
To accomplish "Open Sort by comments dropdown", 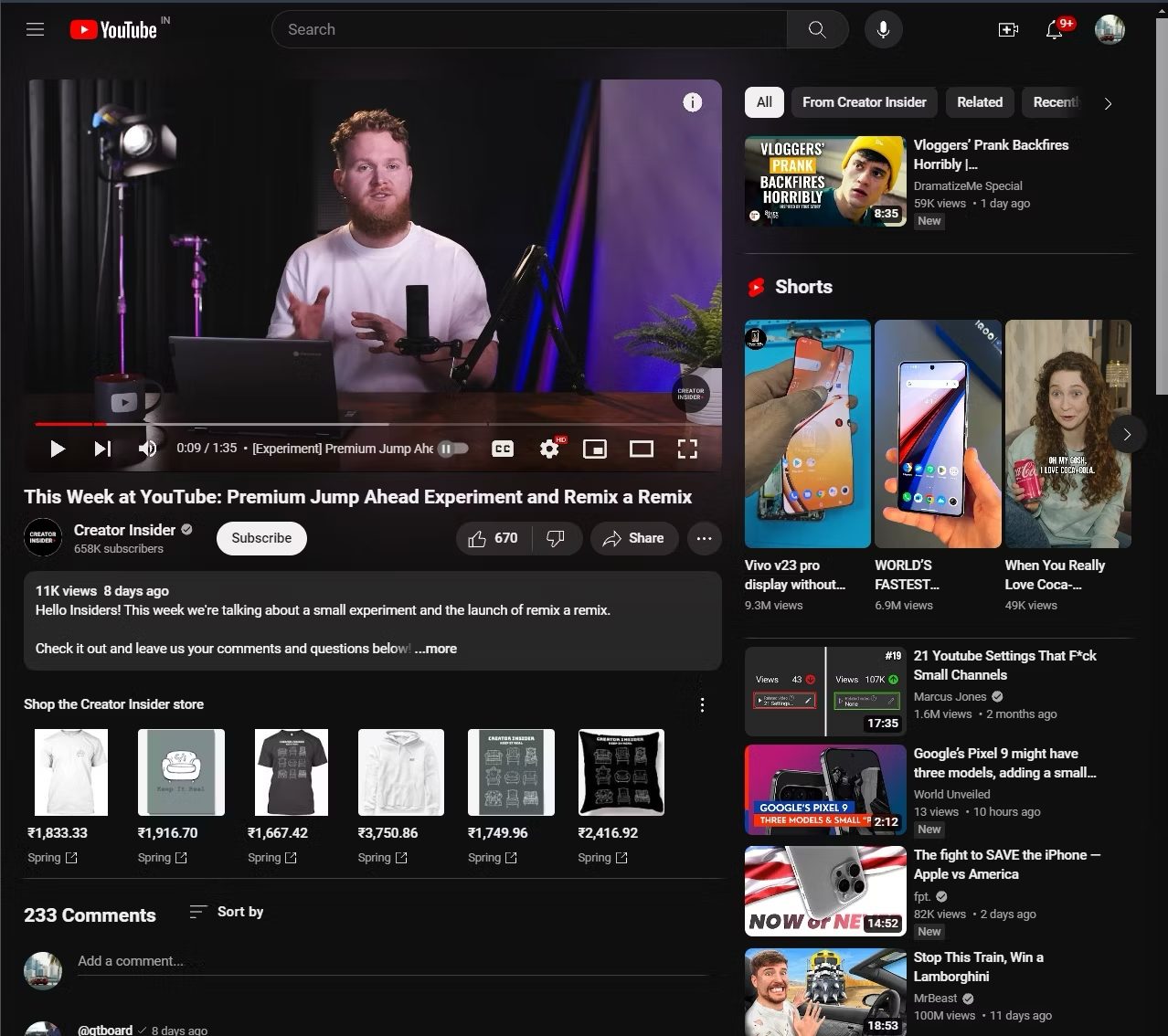I will point(226,912).
